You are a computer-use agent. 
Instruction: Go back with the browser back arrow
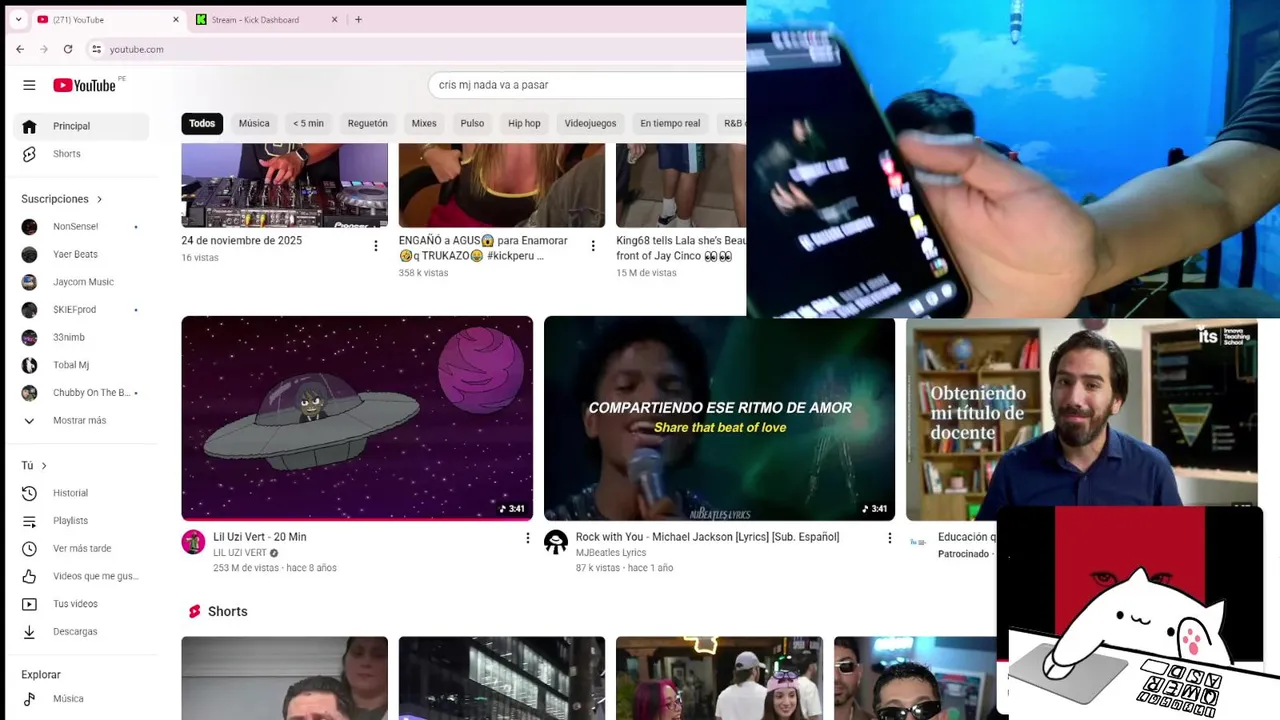[20, 49]
